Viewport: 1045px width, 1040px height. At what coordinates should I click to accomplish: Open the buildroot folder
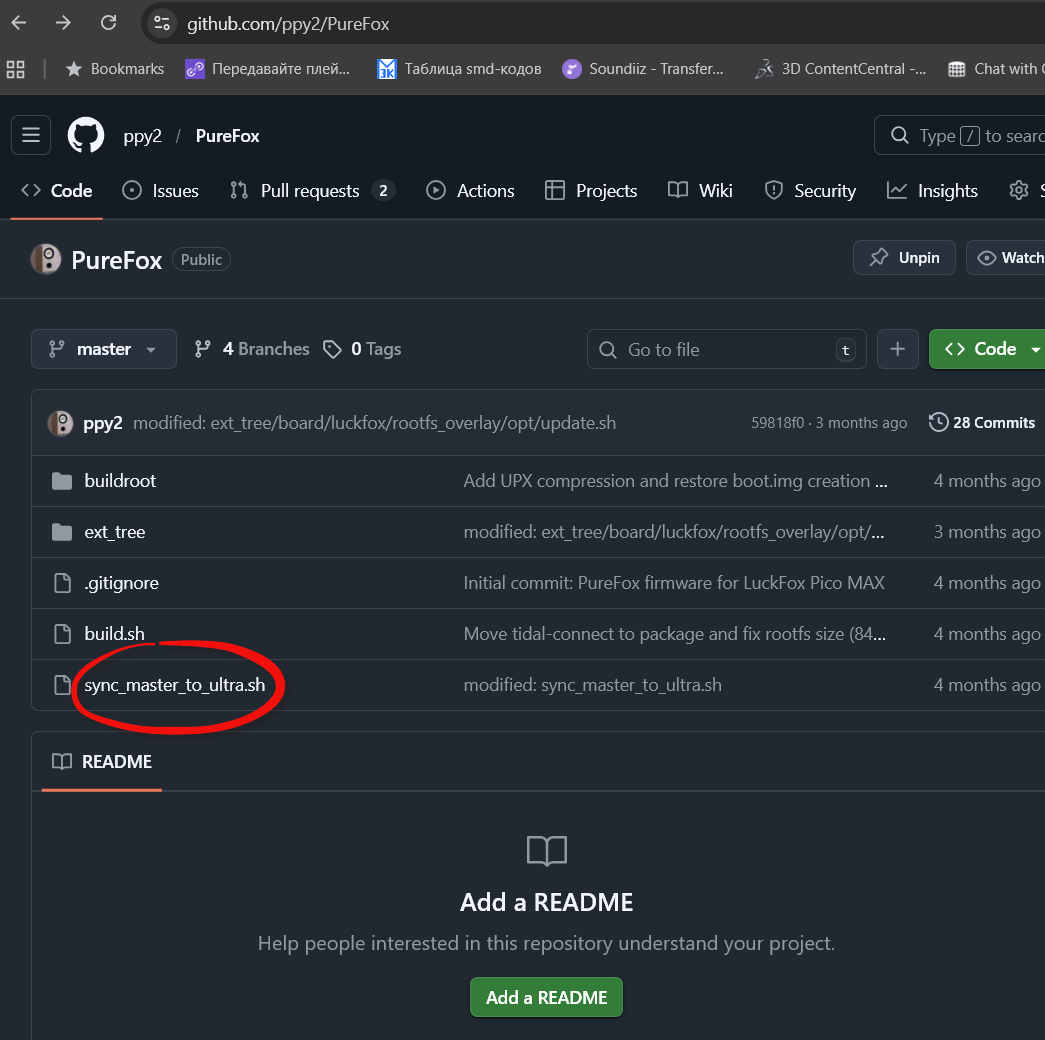120,481
